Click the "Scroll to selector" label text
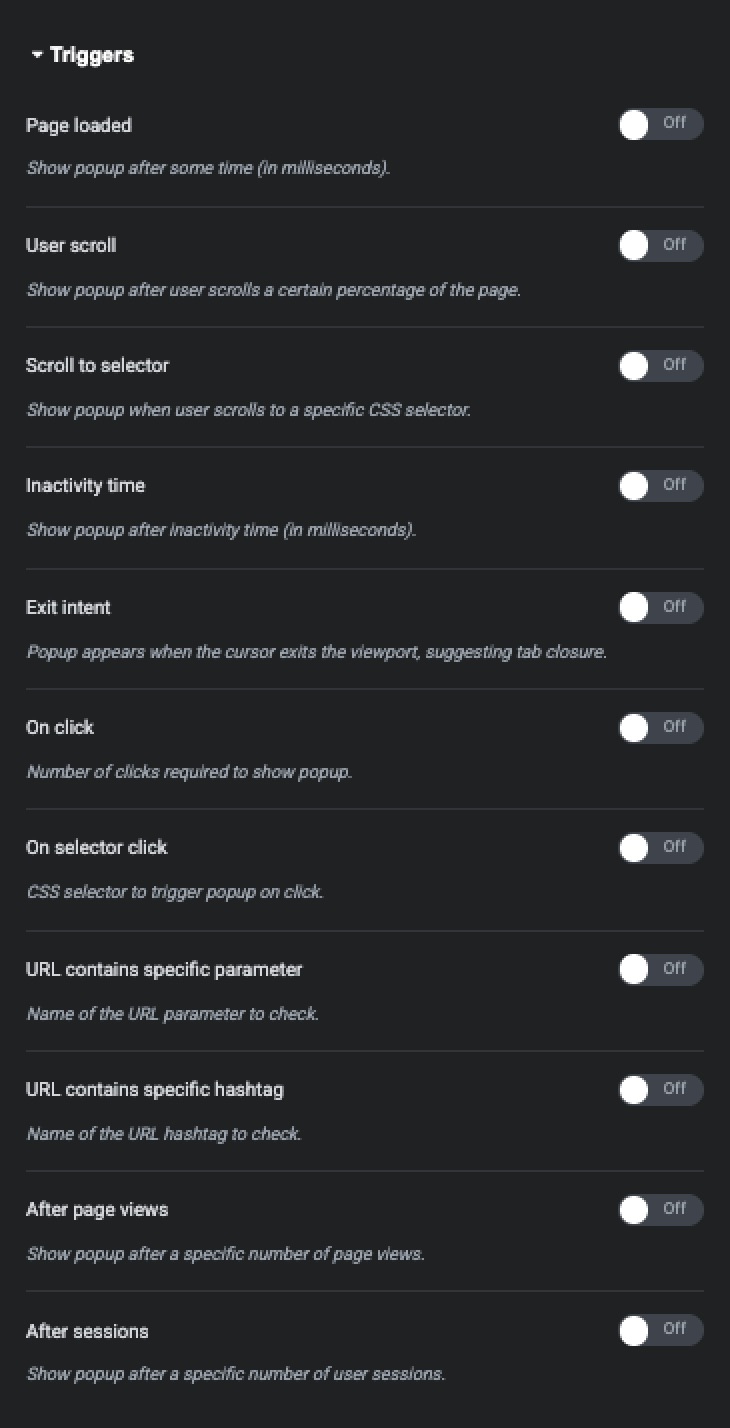This screenshot has width=730, height=1428. click(97, 365)
